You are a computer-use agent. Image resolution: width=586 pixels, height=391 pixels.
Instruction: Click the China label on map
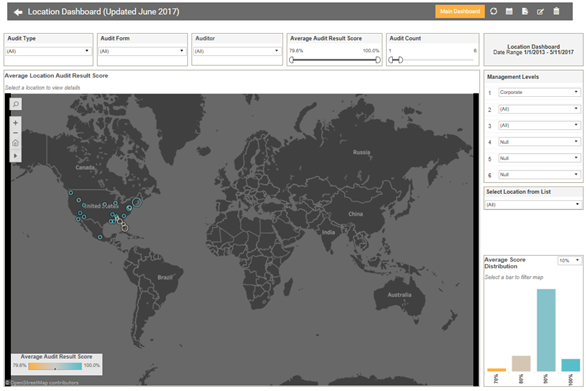(x=355, y=214)
